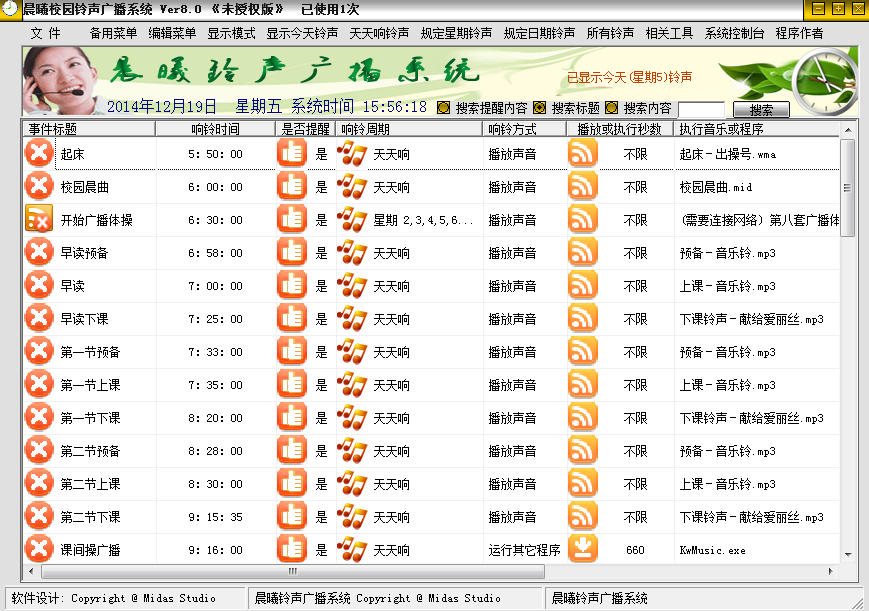
Task: Click the thumbs-up reminder icon in 校园晨曲 row
Action: tap(292, 186)
